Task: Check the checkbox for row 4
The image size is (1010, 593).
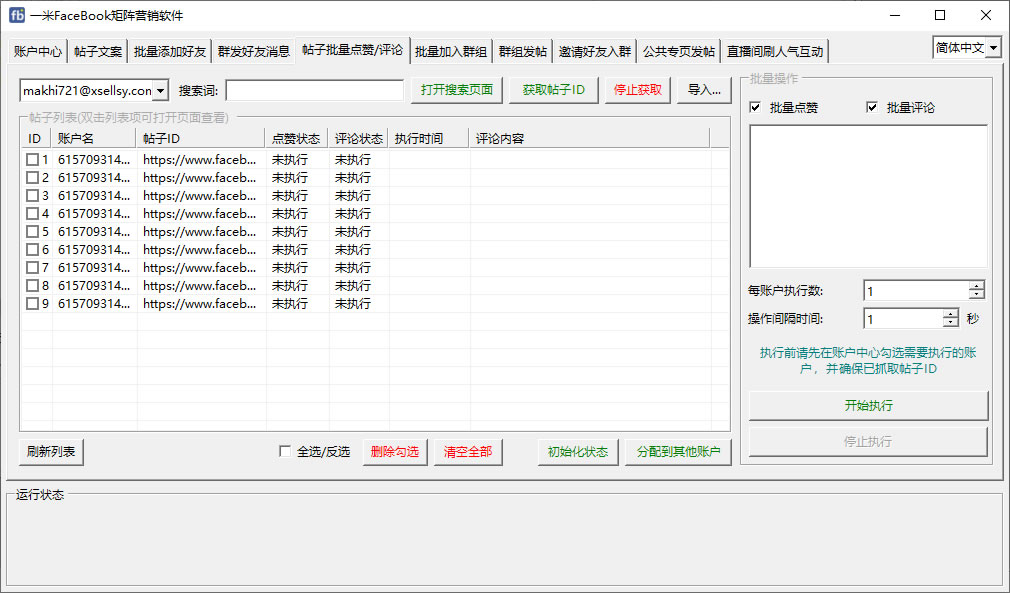Action: point(32,214)
